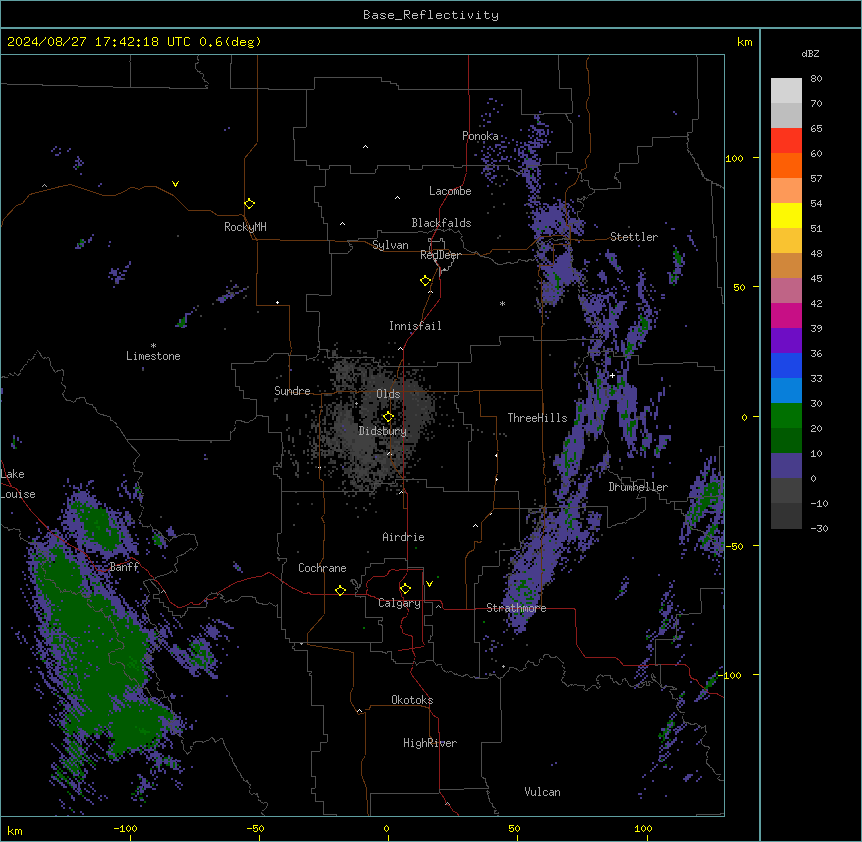Click the timestamp 2024/08/27 17:42:18 UTC
The width and height of the screenshot is (862, 842).
point(101,42)
